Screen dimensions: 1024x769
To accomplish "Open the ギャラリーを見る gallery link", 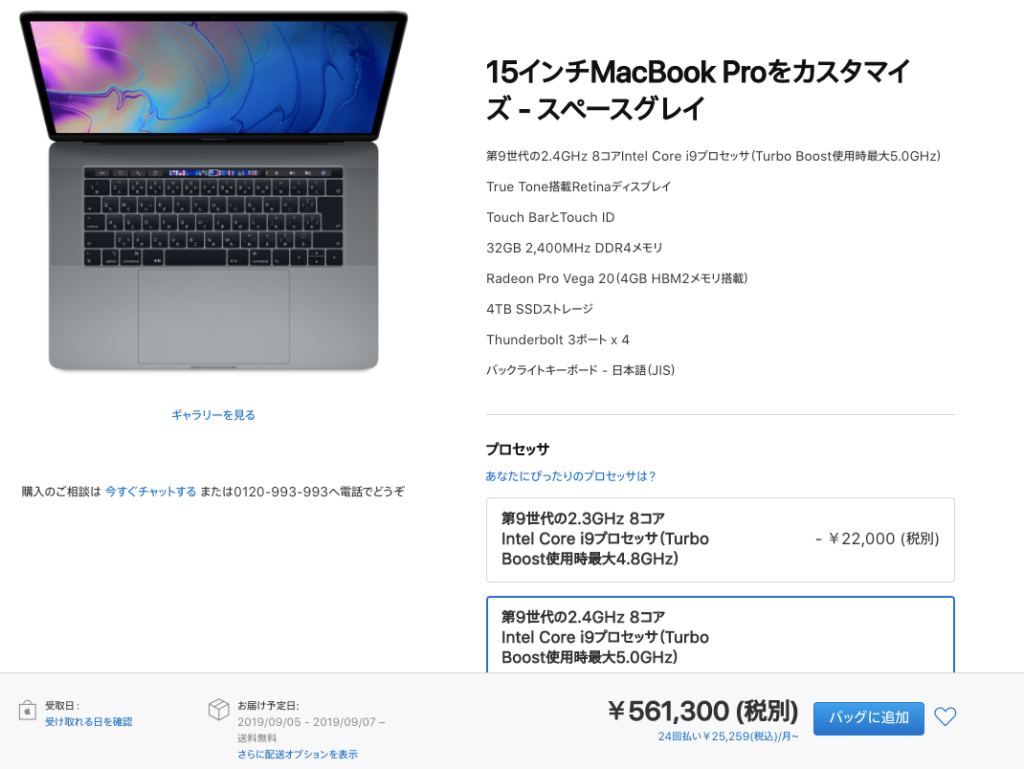I will pos(213,415).
